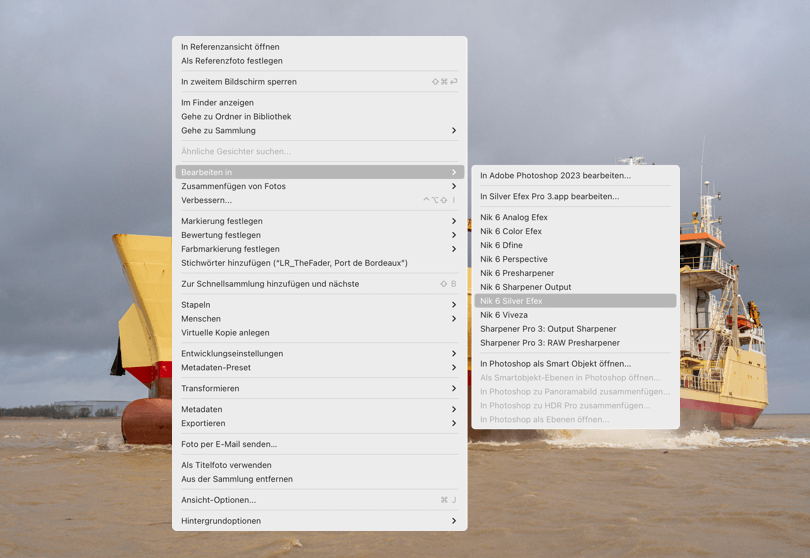Choose 'Nik 6 Presharpener'

575,273
